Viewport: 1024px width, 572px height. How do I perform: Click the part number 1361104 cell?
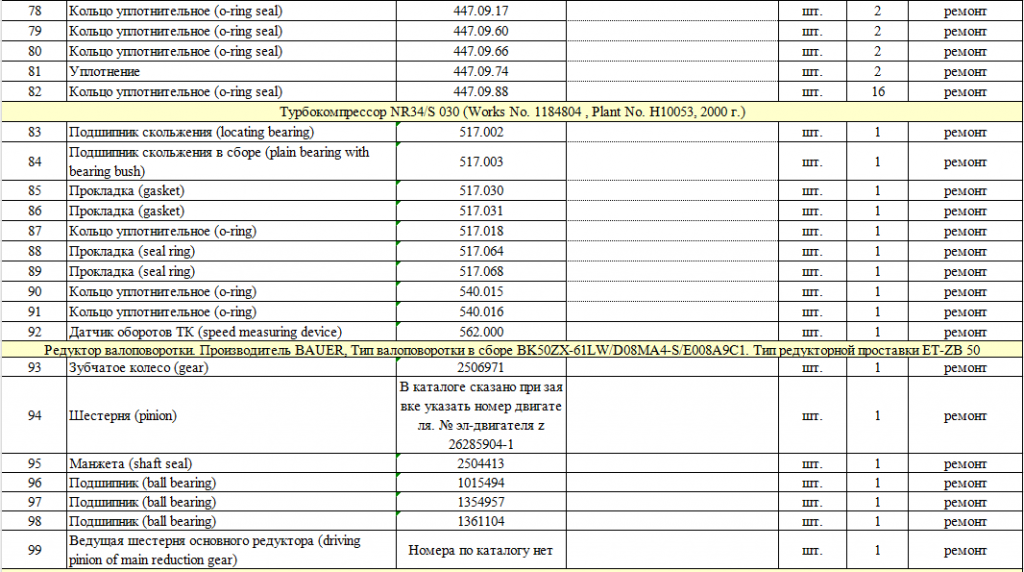click(x=481, y=521)
